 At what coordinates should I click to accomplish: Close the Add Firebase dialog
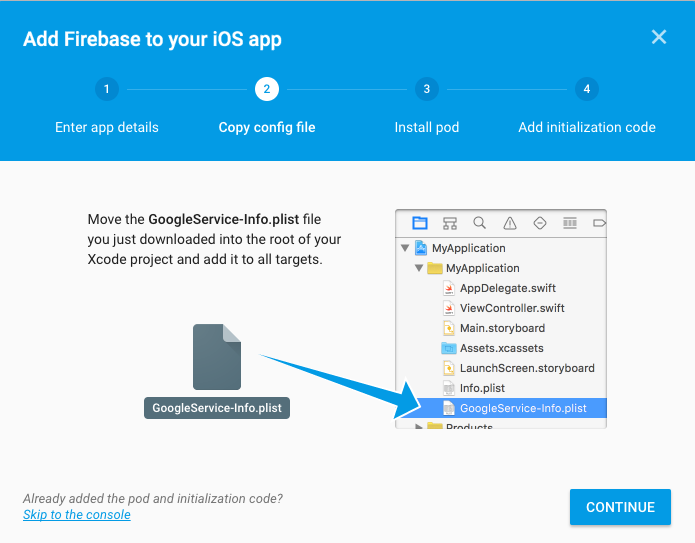tap(658, 37)
